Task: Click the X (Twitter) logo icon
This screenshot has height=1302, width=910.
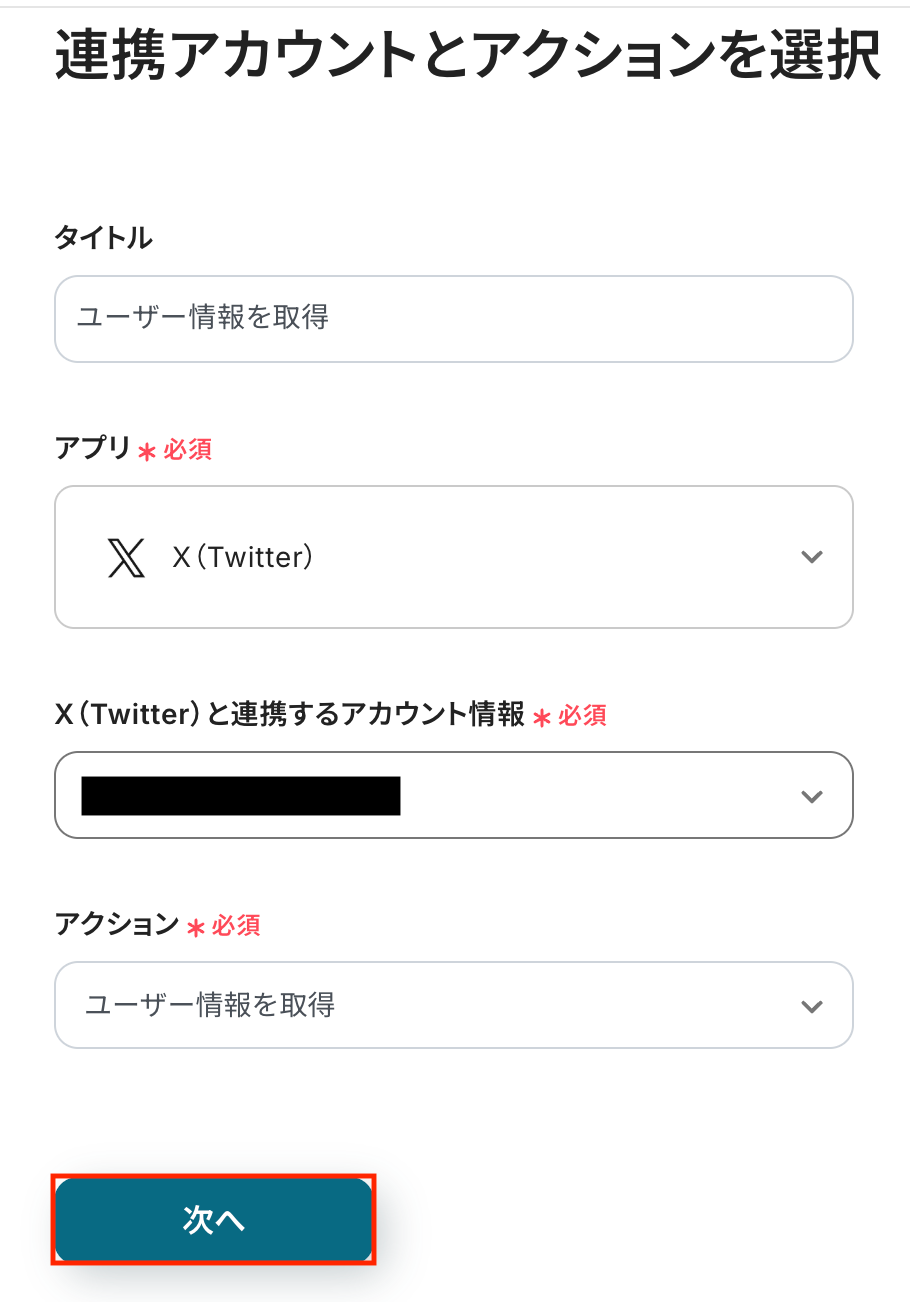Action: tap(126, 557)
